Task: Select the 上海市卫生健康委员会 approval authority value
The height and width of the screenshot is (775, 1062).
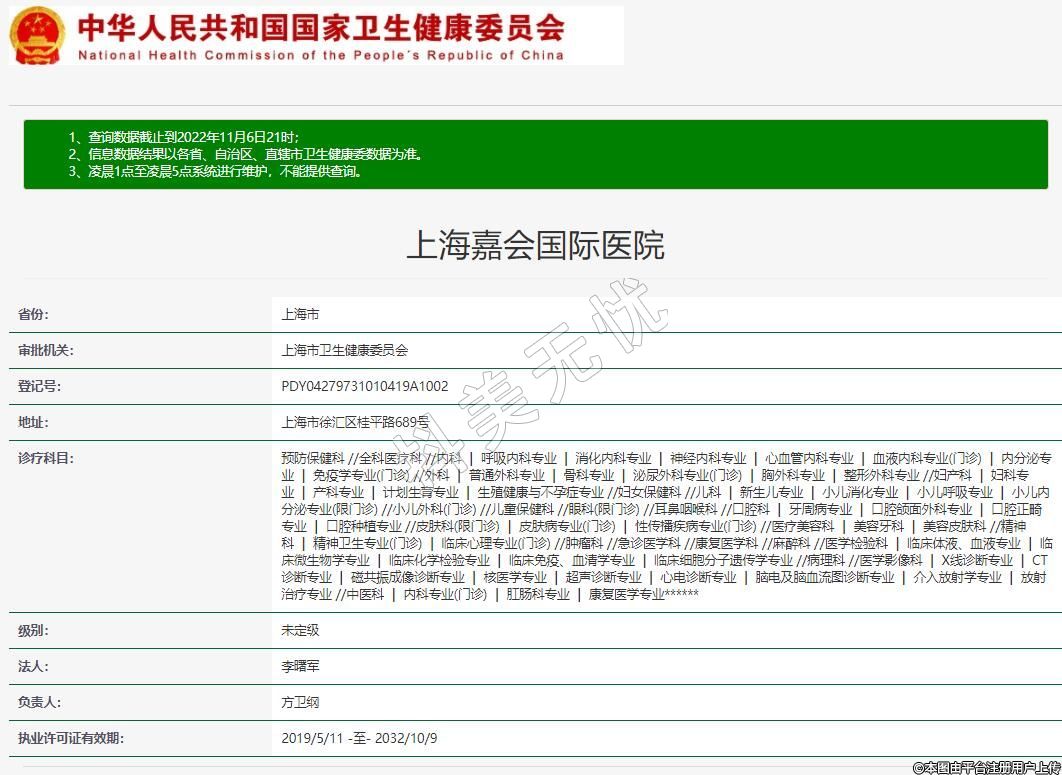Action: click(x=345, y=350)
